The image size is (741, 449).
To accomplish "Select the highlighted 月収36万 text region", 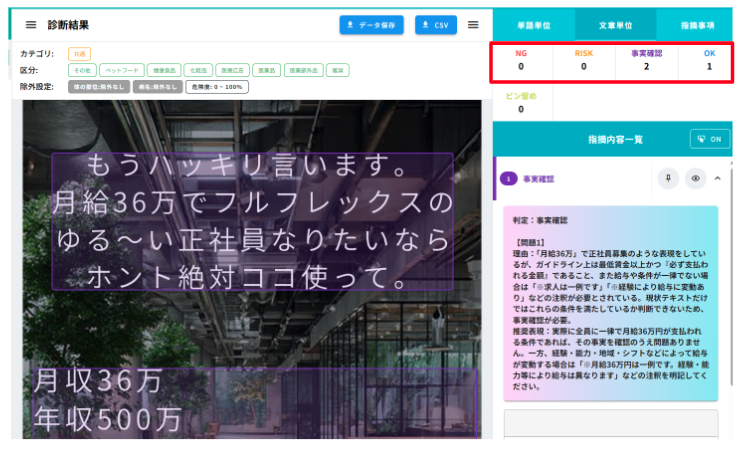I will [x=255, y=403].
